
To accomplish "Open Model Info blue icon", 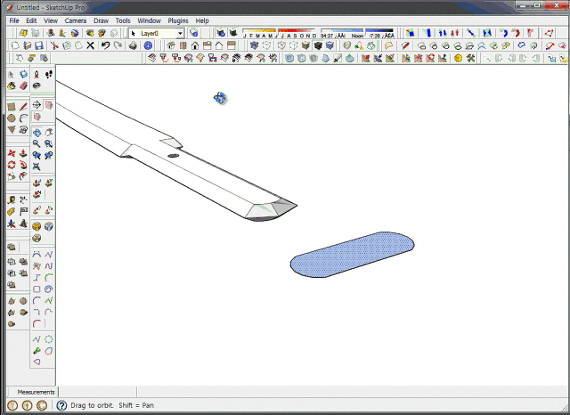I will pyautogui.click(x=148, y=45).
